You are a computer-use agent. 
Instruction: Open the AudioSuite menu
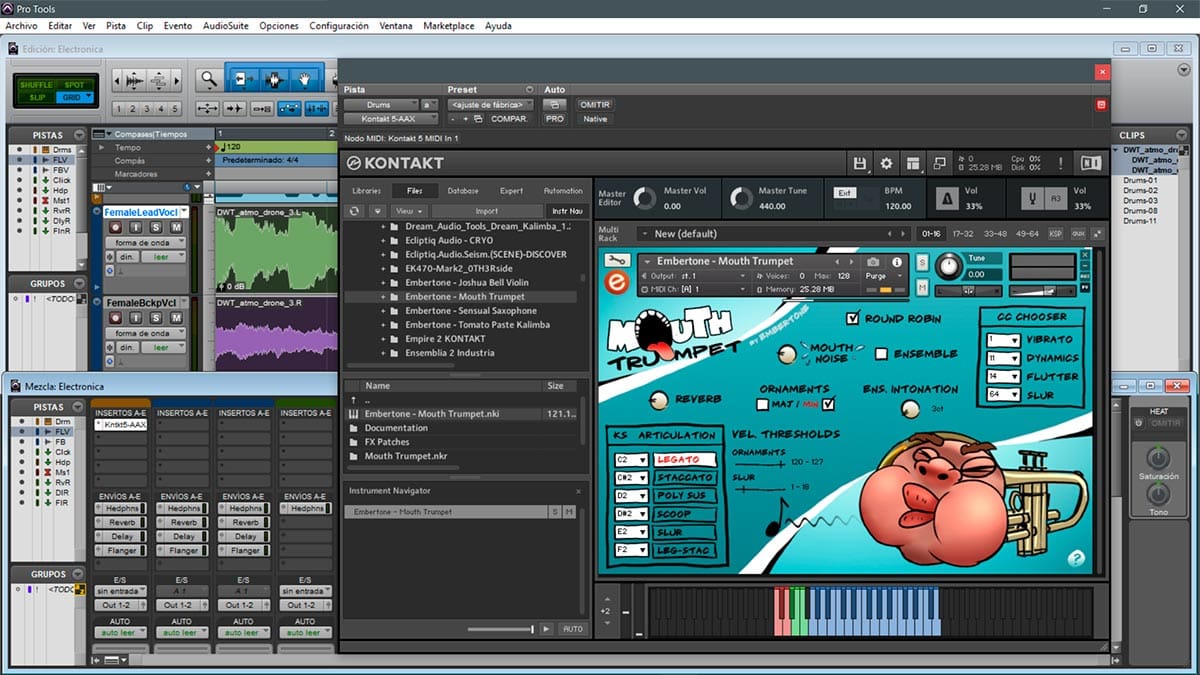click(225, 25)
